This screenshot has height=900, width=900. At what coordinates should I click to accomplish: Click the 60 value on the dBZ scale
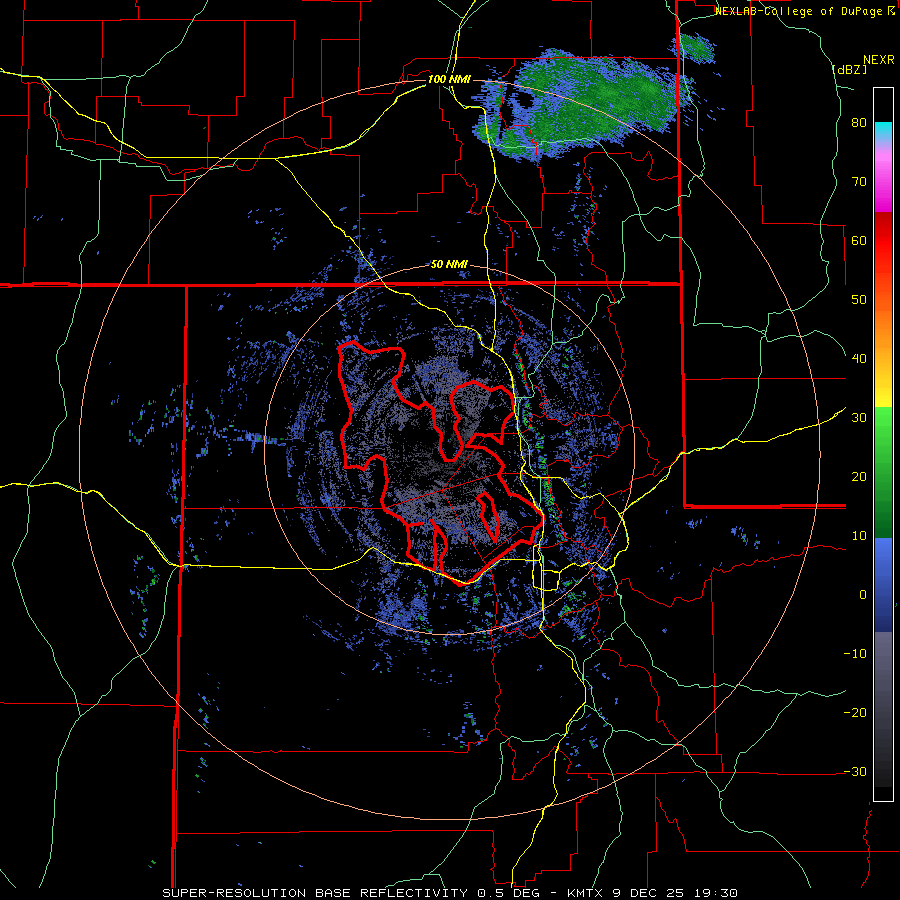tap(859, 241)
